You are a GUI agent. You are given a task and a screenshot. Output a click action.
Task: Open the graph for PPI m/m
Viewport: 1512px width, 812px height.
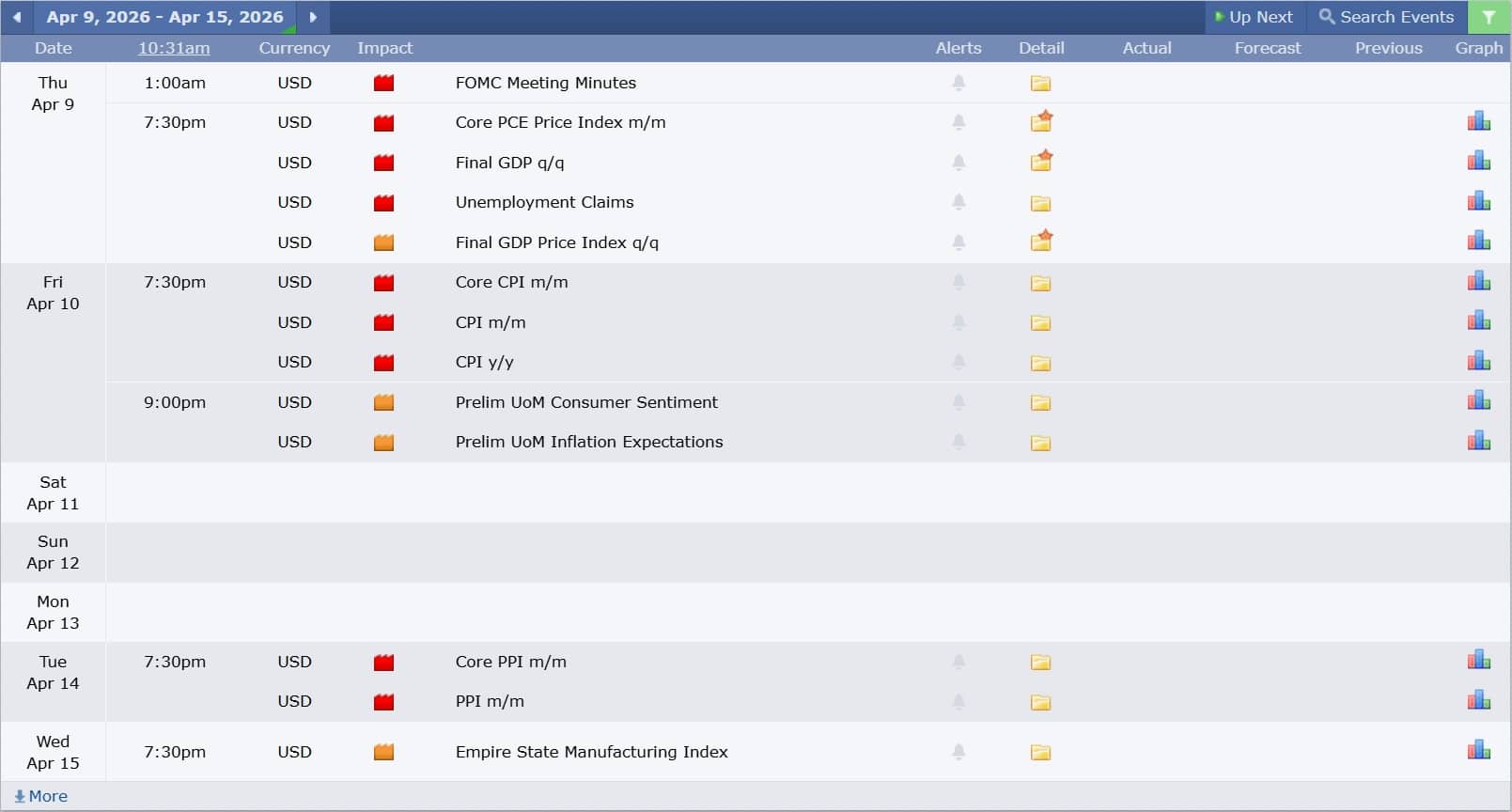[x=1478, y=699]
